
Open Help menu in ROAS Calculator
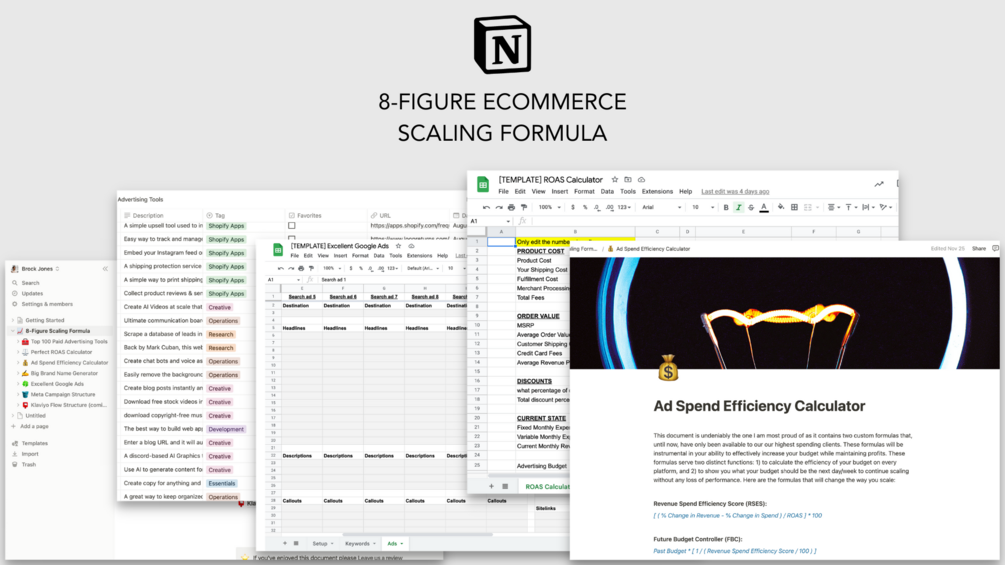pos(685,192)
